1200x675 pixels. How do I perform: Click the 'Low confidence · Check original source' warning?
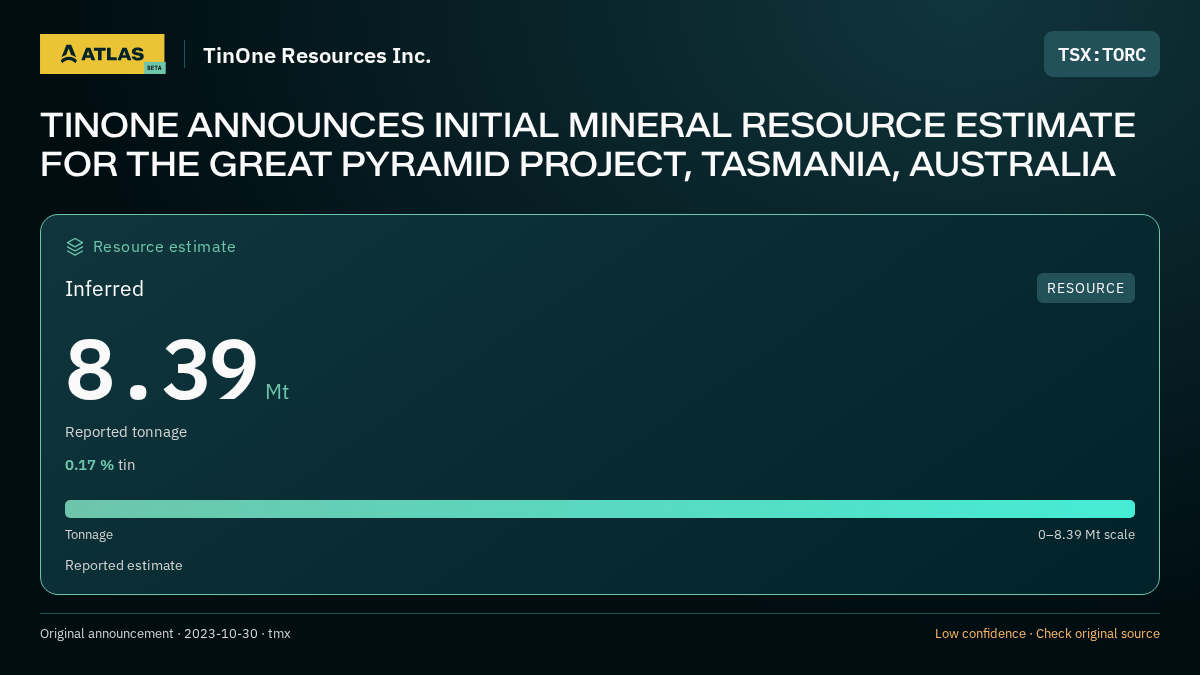(x=1047, y=634)
